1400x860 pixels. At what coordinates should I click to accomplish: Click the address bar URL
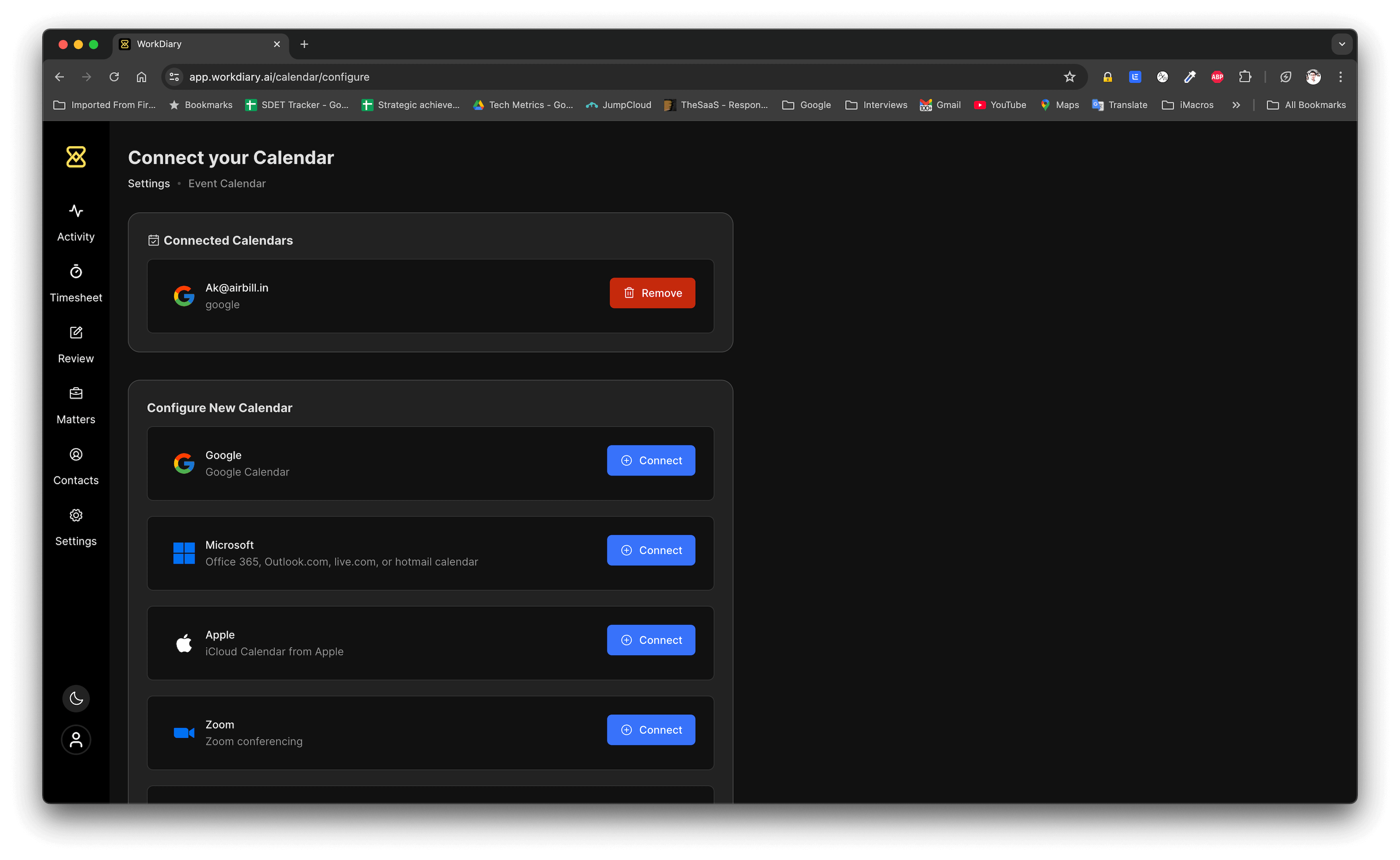pyautogui.click(x=279, y=77)
